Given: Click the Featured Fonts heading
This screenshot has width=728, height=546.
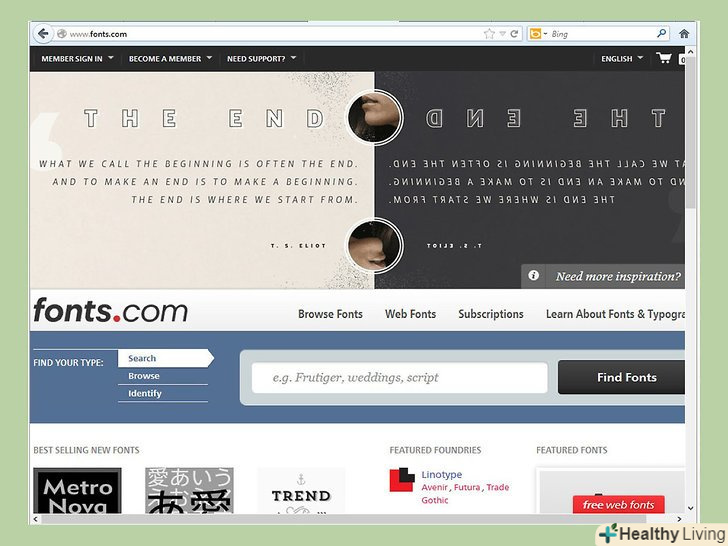Looking at the screenshot, I should click(572, 450).
